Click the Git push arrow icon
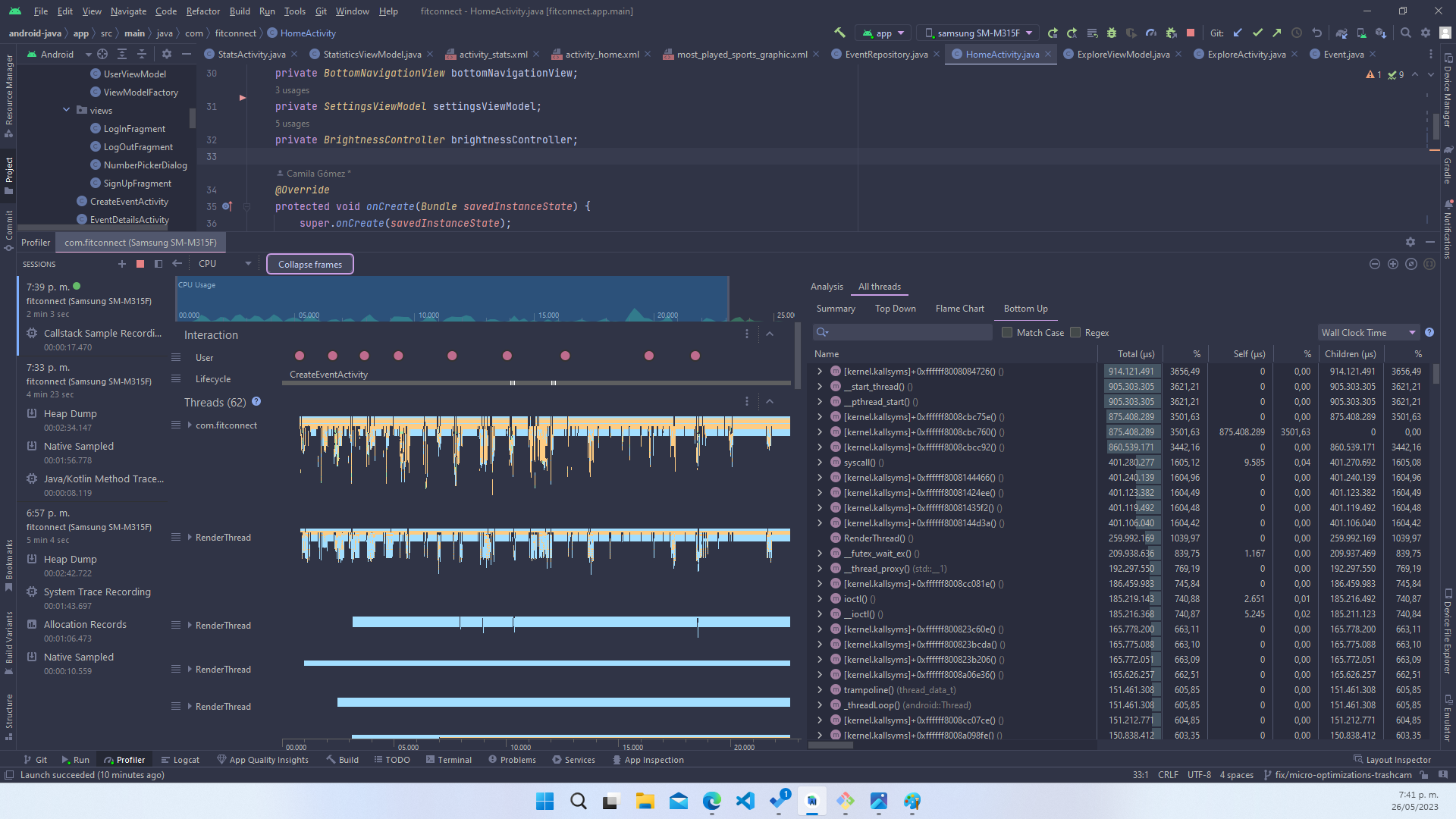The width and height of the screenshot is (1456, 819). tap(1277, 33)
